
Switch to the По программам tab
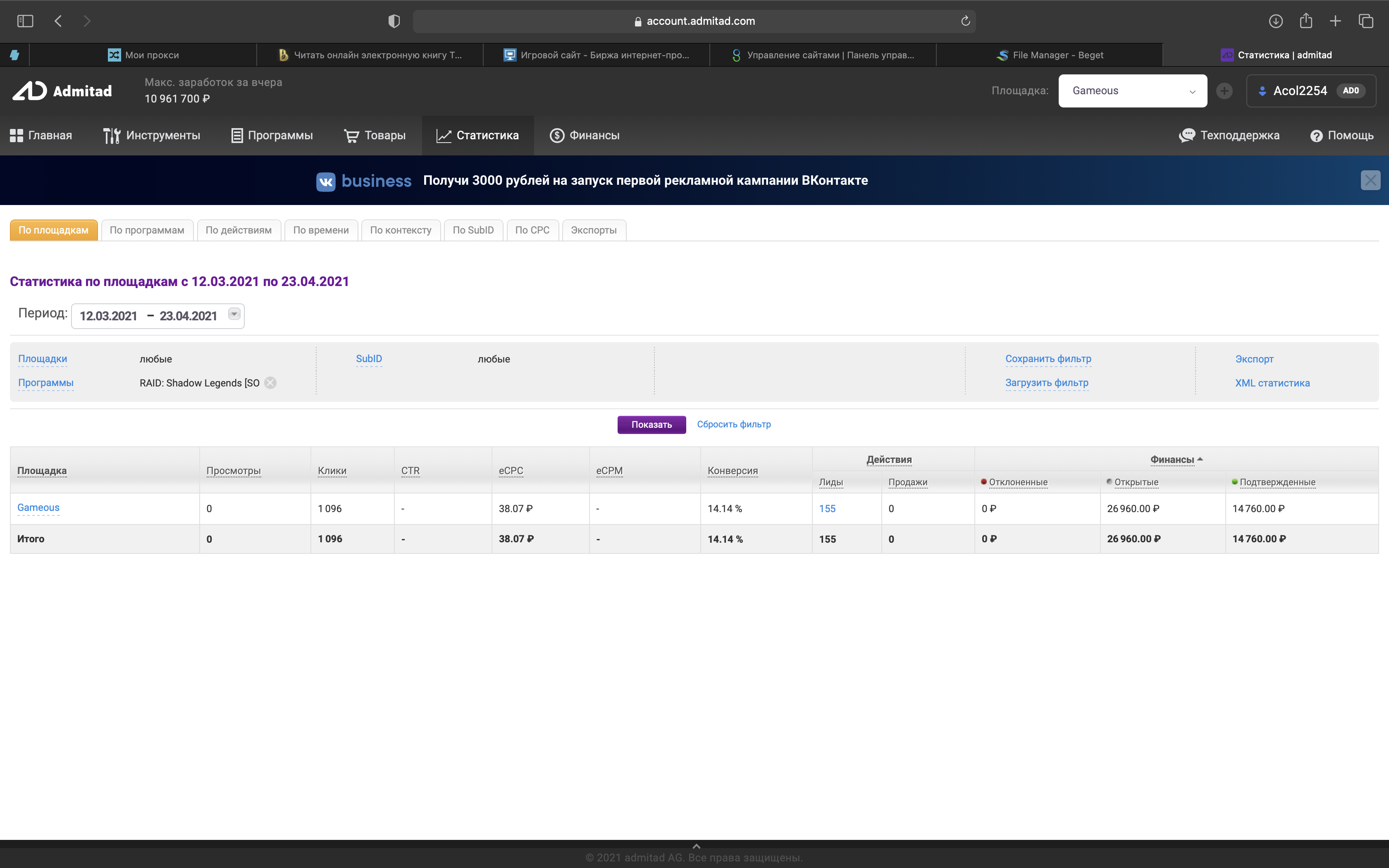147,230
